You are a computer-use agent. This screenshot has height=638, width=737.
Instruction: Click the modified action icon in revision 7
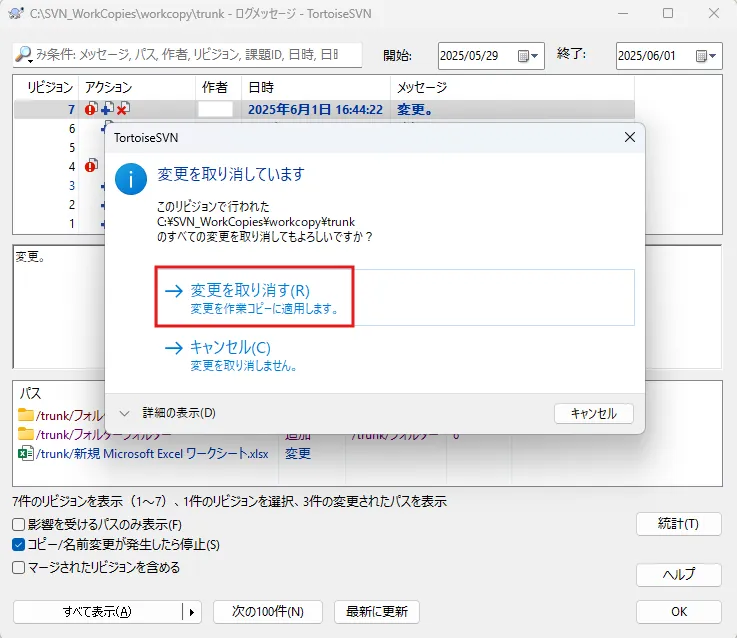[x=91, y=109]
